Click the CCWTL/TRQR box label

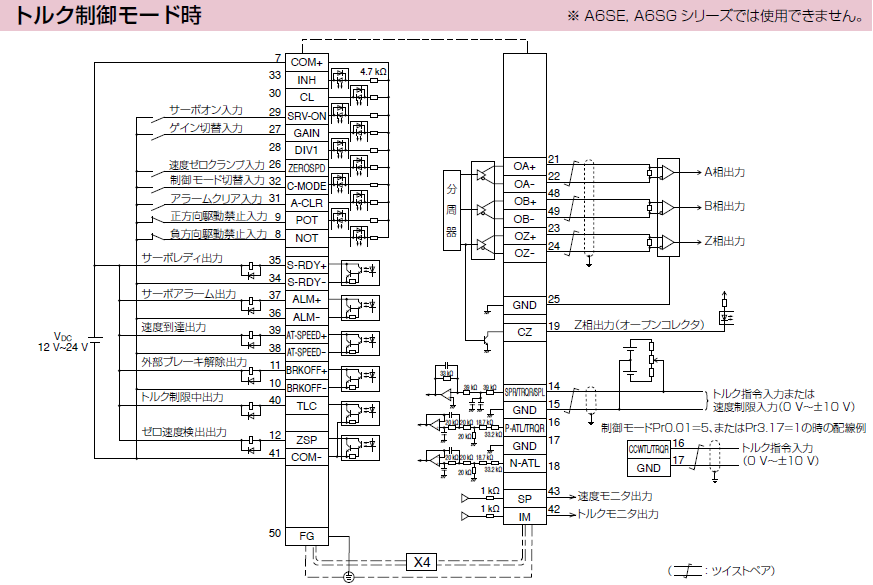point(649,449)
